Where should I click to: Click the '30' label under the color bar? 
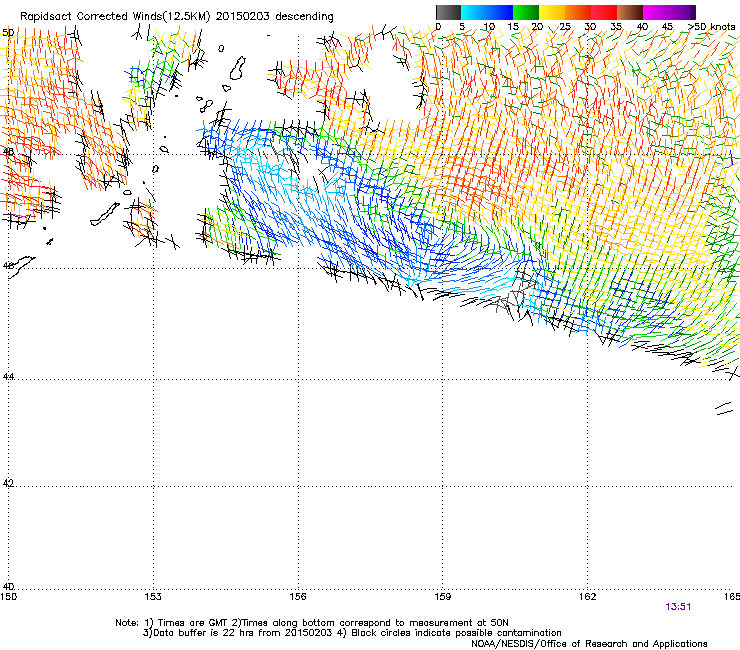(590, 27)
